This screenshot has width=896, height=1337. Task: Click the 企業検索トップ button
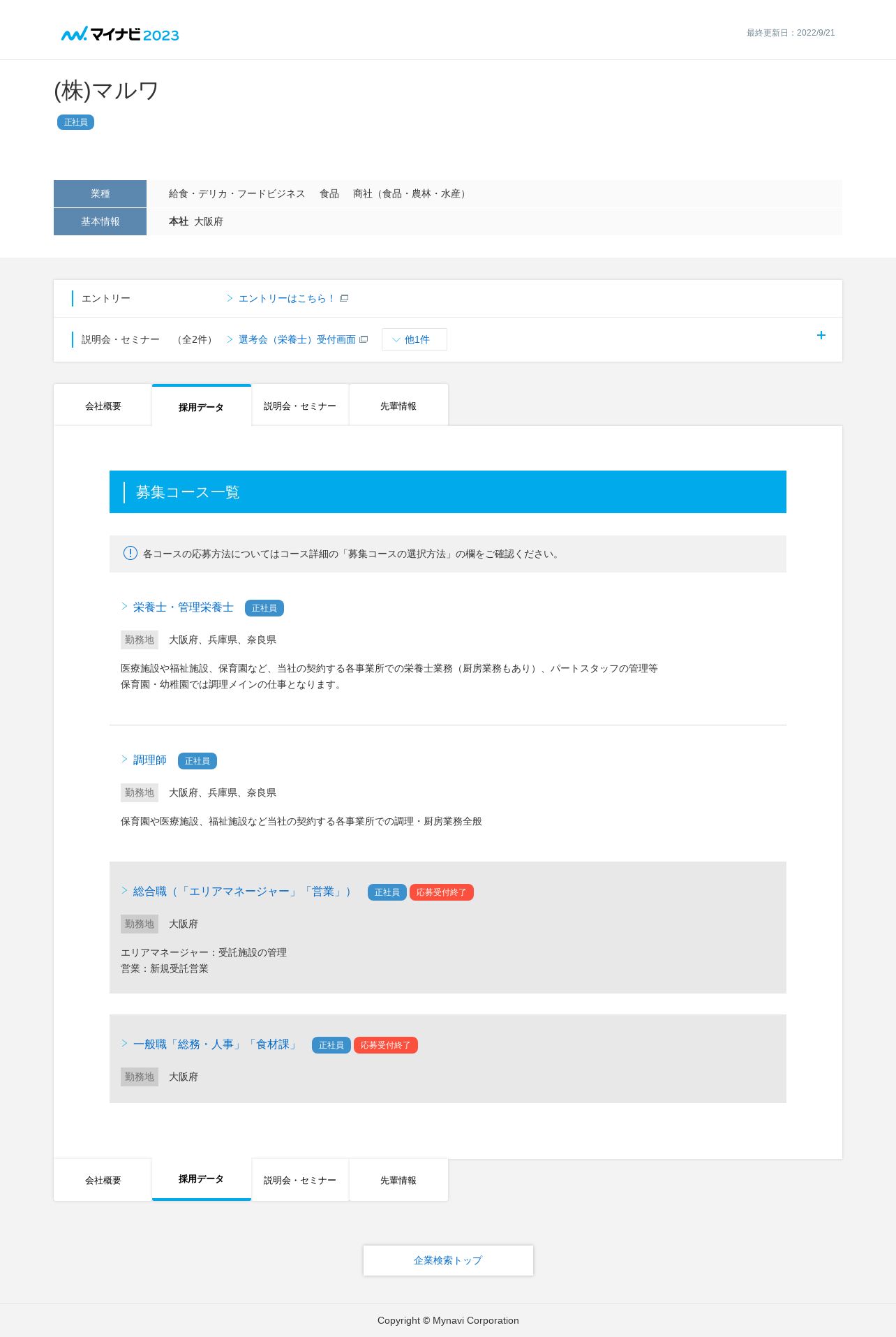tap(448, 1260)
